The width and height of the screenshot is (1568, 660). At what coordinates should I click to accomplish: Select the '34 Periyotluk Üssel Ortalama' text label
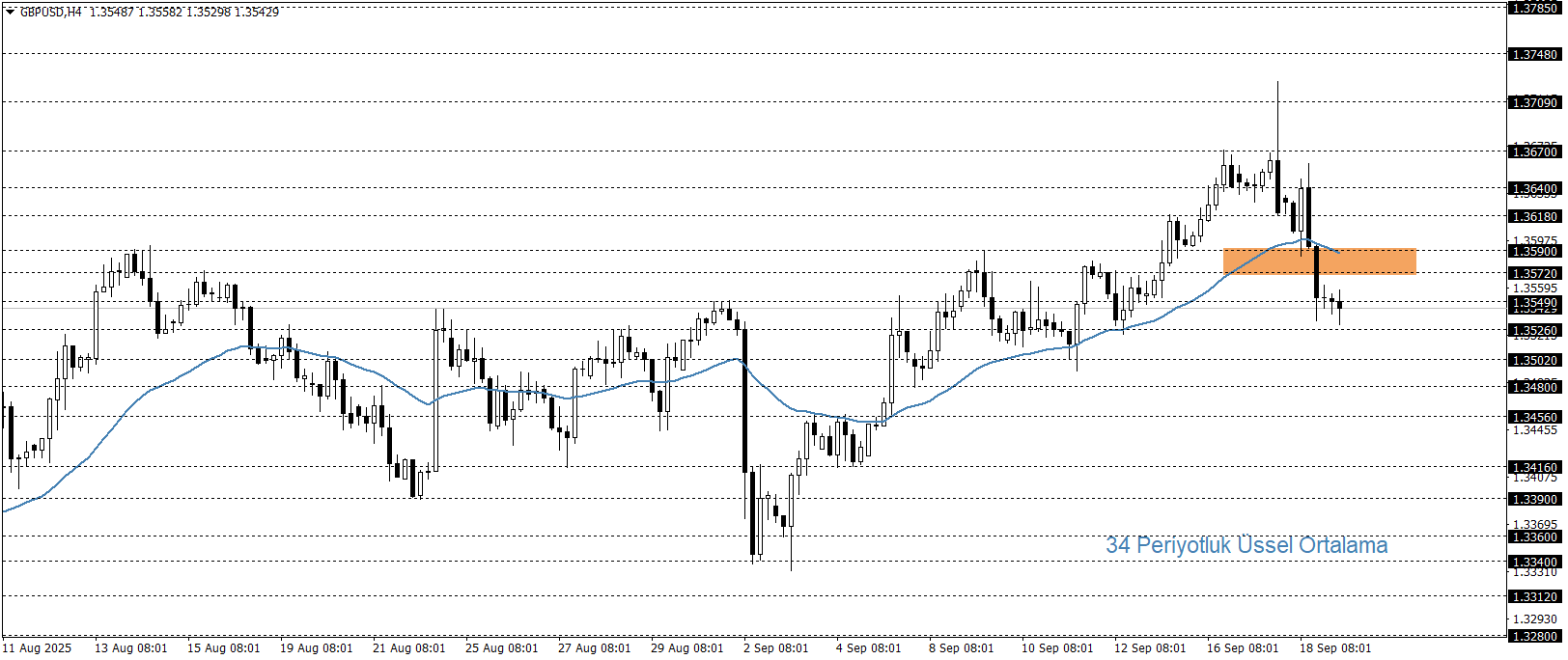1246,545
